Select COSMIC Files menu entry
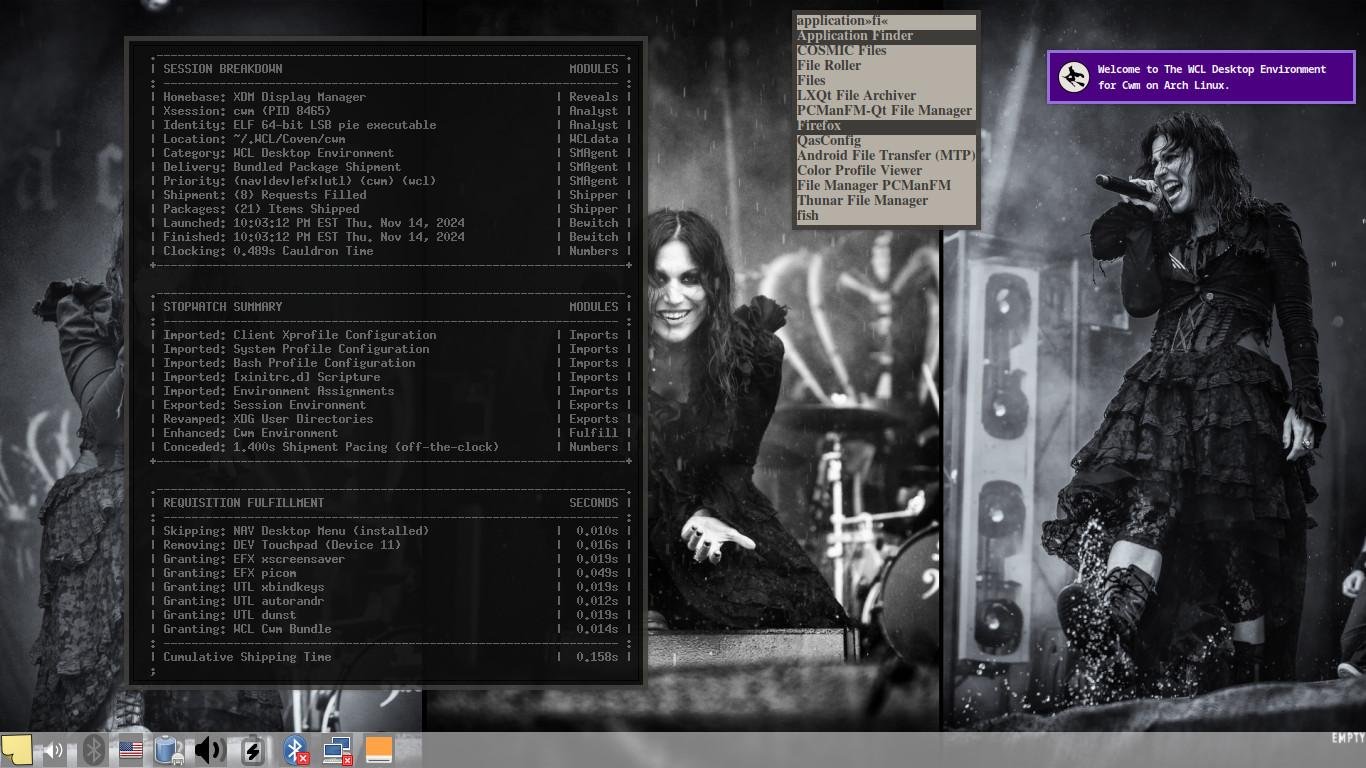Screen dimensions: 1366x768 tap(886, 51)
